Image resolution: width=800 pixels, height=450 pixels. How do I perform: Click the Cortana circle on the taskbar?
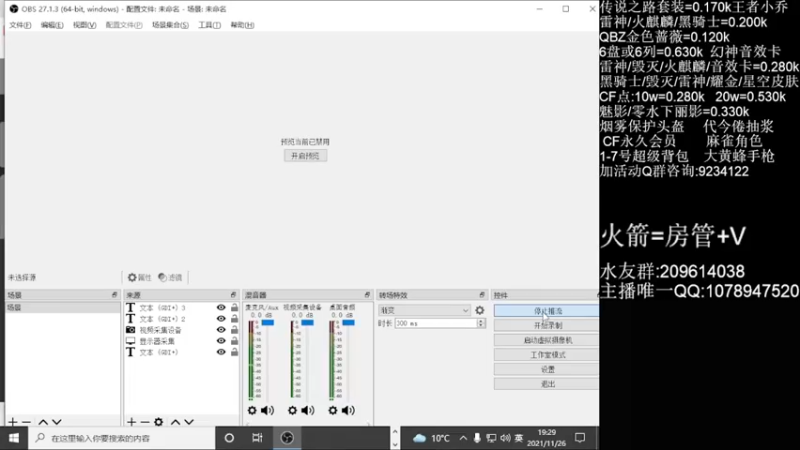click(x=229, y=438)
